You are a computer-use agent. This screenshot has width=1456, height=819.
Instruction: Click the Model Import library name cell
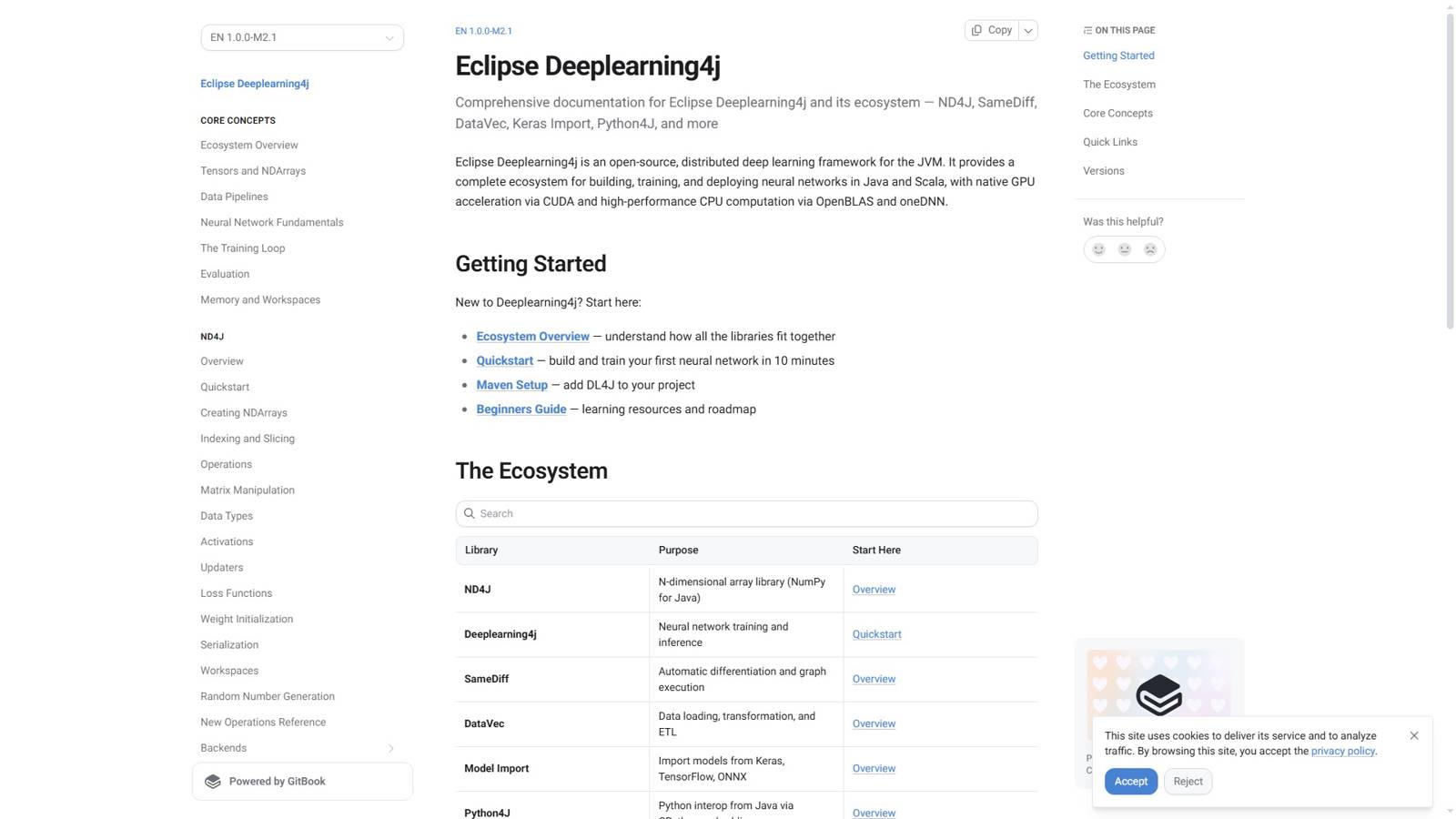496,768
